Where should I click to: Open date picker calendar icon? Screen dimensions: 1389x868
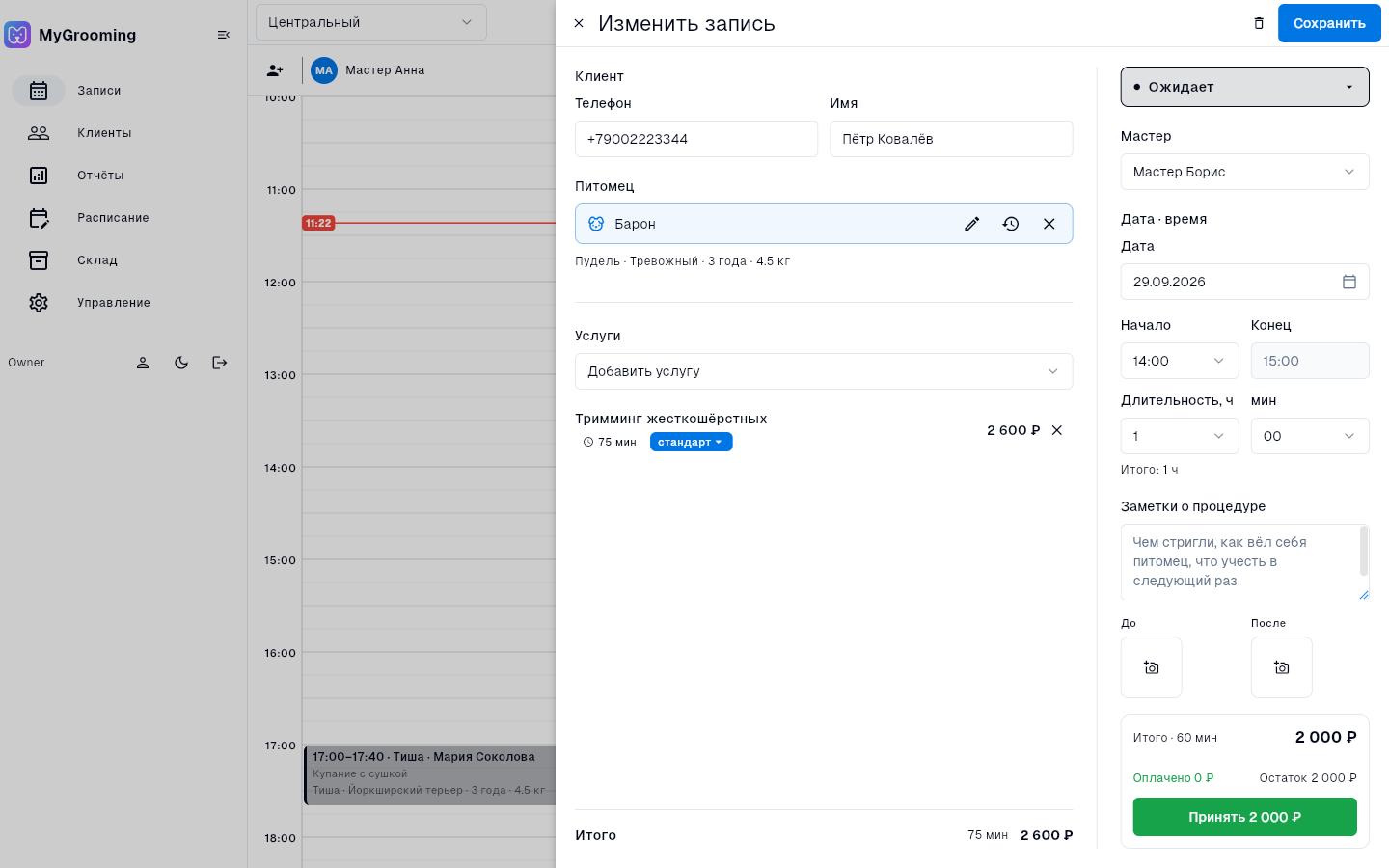click(1349, 282)
